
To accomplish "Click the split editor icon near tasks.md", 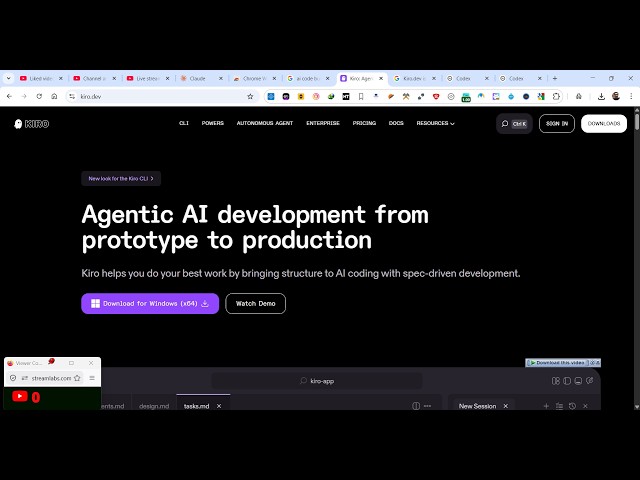I will point(416,406).
